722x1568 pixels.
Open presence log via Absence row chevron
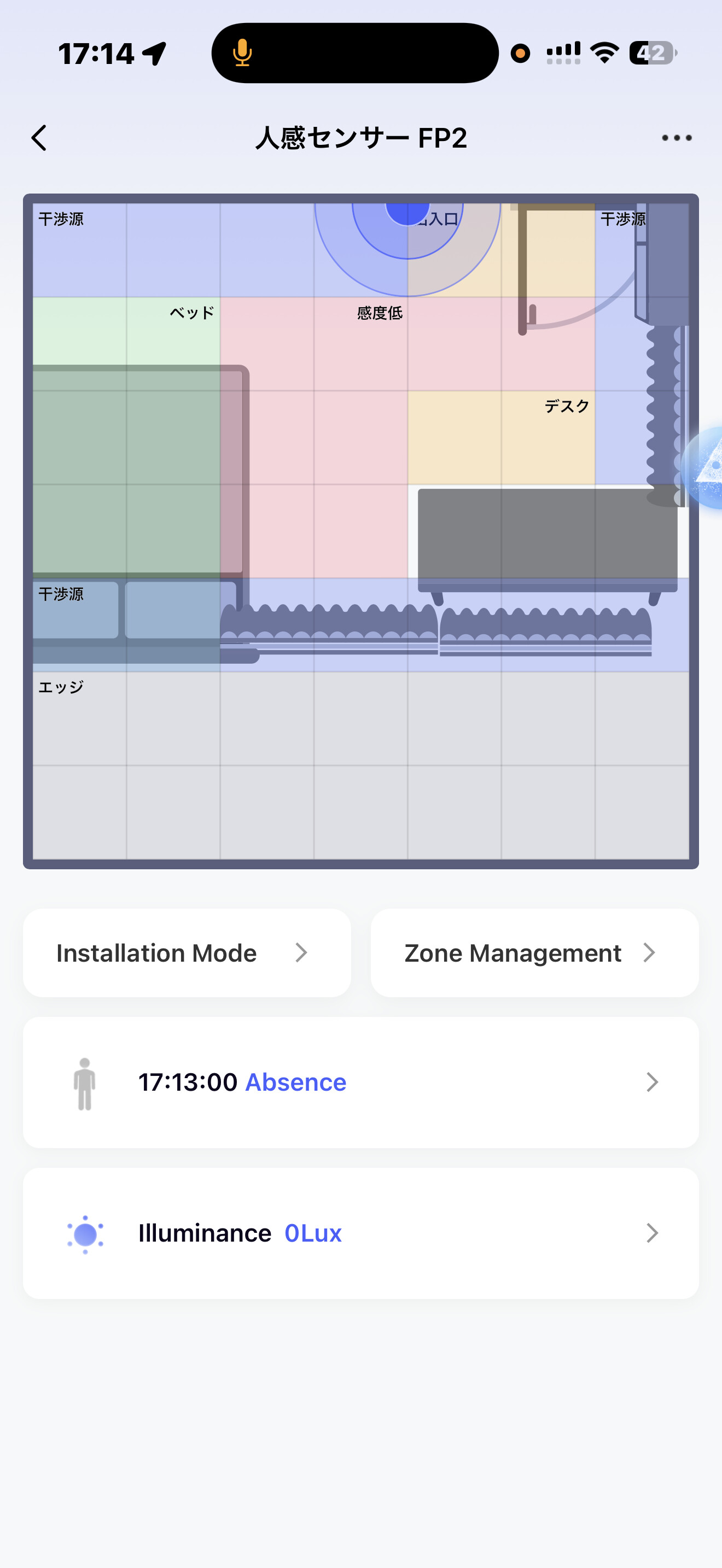pos(652,1083)
